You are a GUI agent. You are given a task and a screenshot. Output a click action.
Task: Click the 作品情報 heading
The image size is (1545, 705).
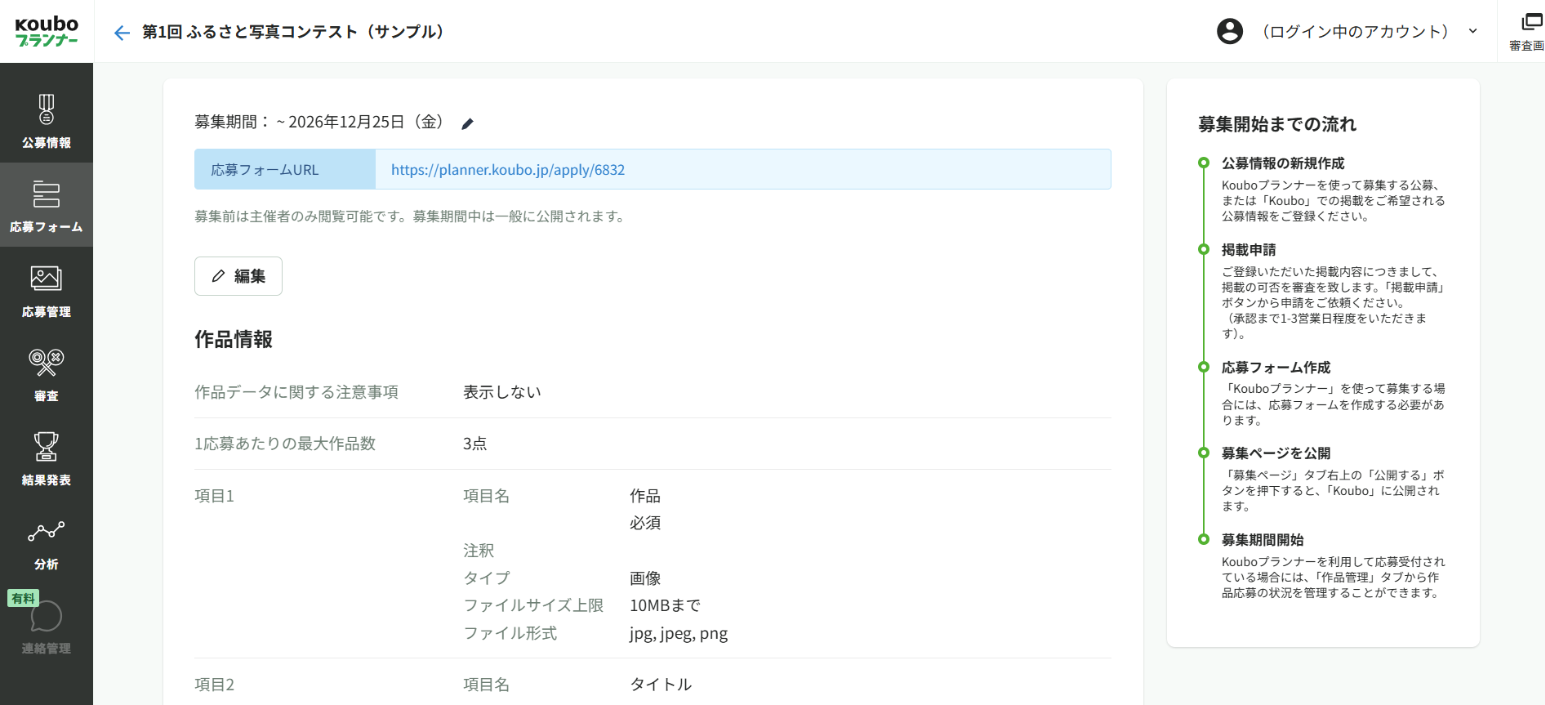(x=233, y=339)
